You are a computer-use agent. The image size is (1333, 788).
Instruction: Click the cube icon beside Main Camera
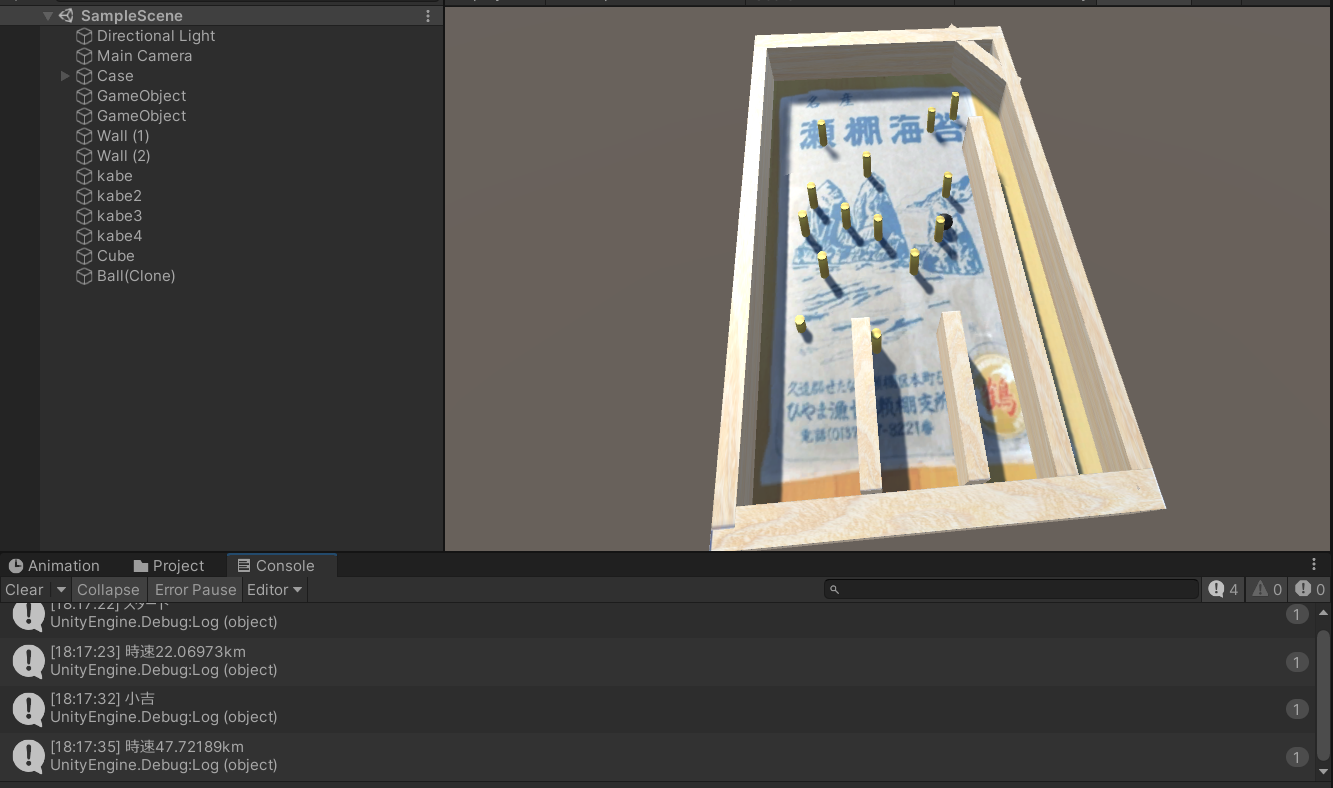85,56
